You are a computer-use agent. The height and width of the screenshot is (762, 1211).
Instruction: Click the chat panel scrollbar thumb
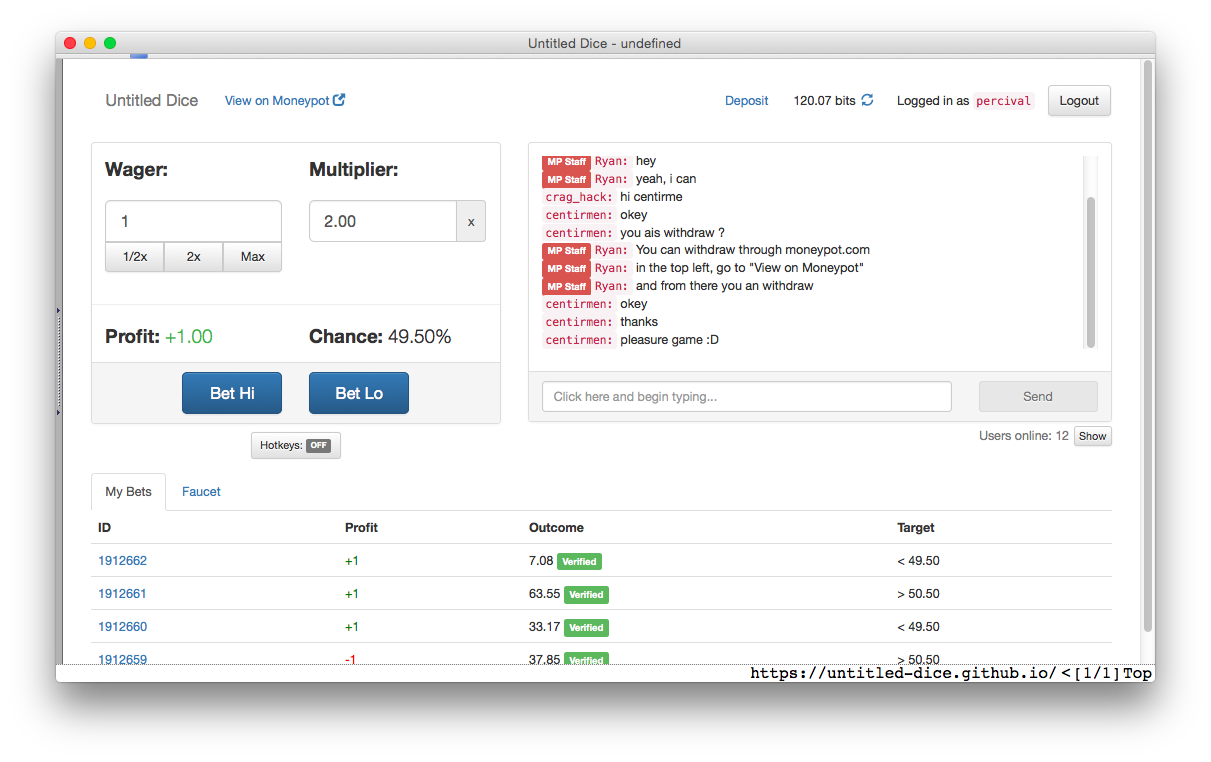[x=1091, y=271]
